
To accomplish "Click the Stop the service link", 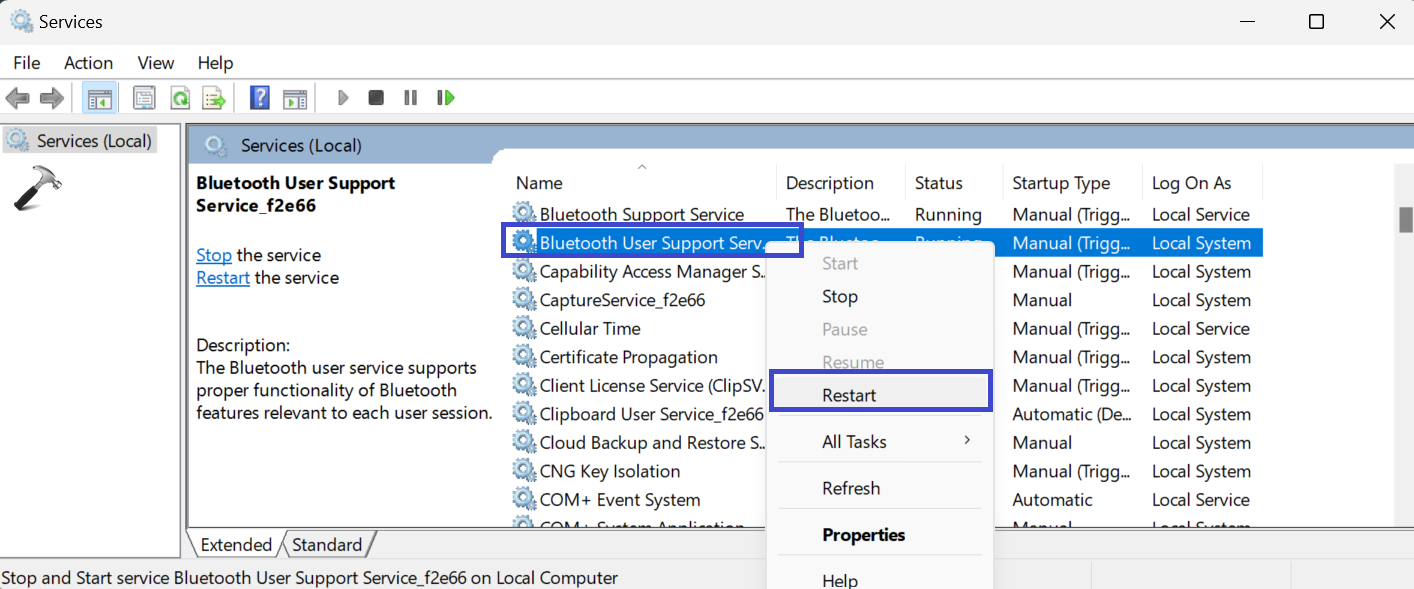I will coord(214,255).
